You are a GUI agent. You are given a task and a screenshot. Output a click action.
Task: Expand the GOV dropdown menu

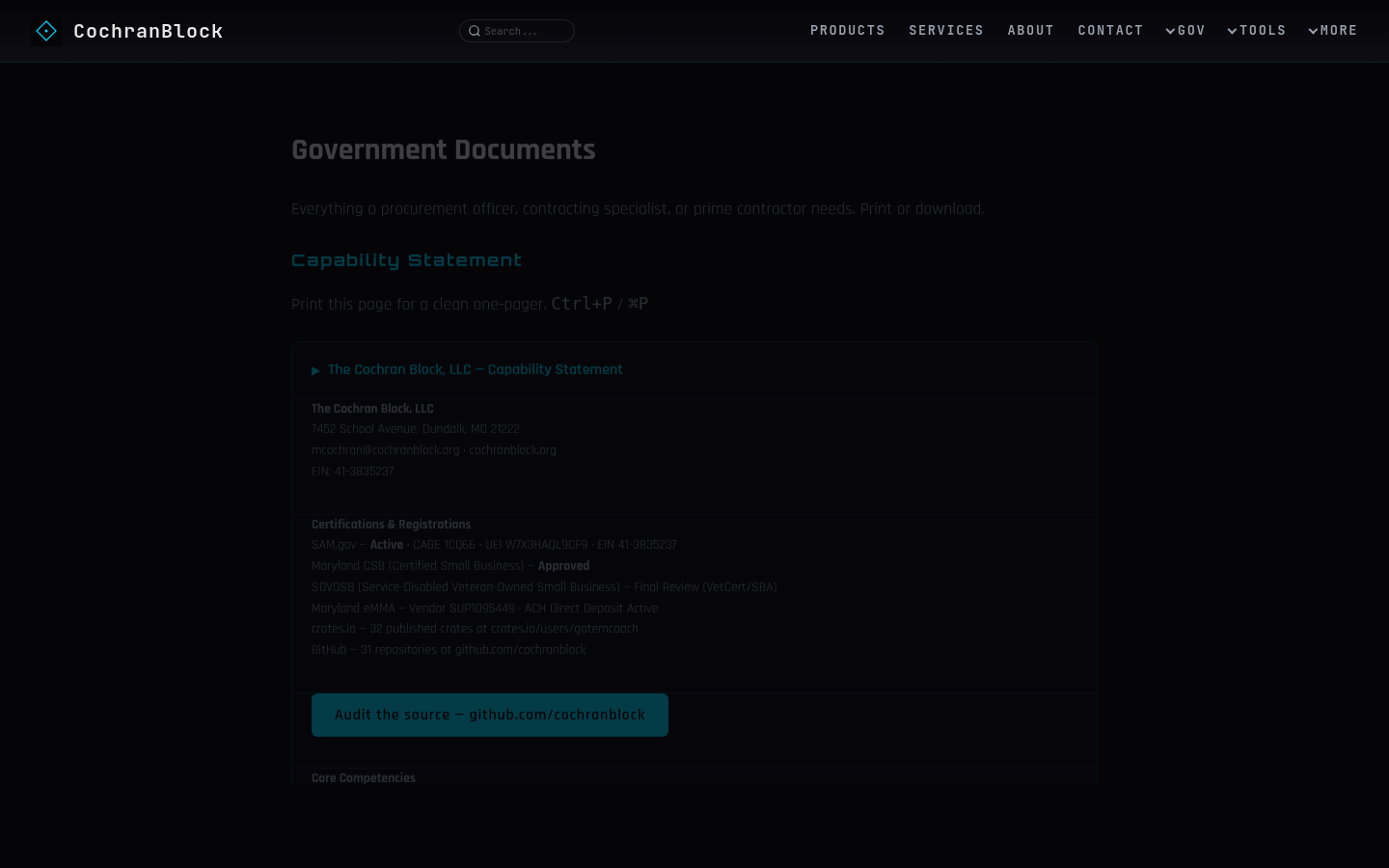pyautogui.click(x=1185, y=31)
